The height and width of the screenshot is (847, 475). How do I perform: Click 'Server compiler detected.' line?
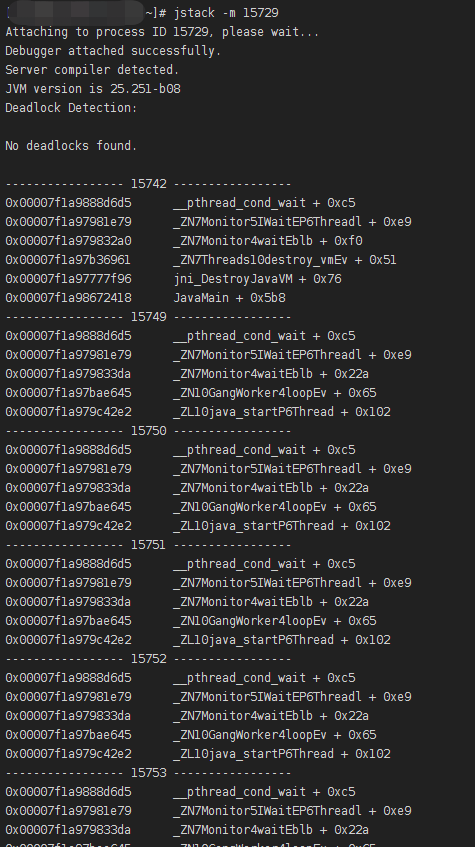pyautogui.click(x=92, y=70)
